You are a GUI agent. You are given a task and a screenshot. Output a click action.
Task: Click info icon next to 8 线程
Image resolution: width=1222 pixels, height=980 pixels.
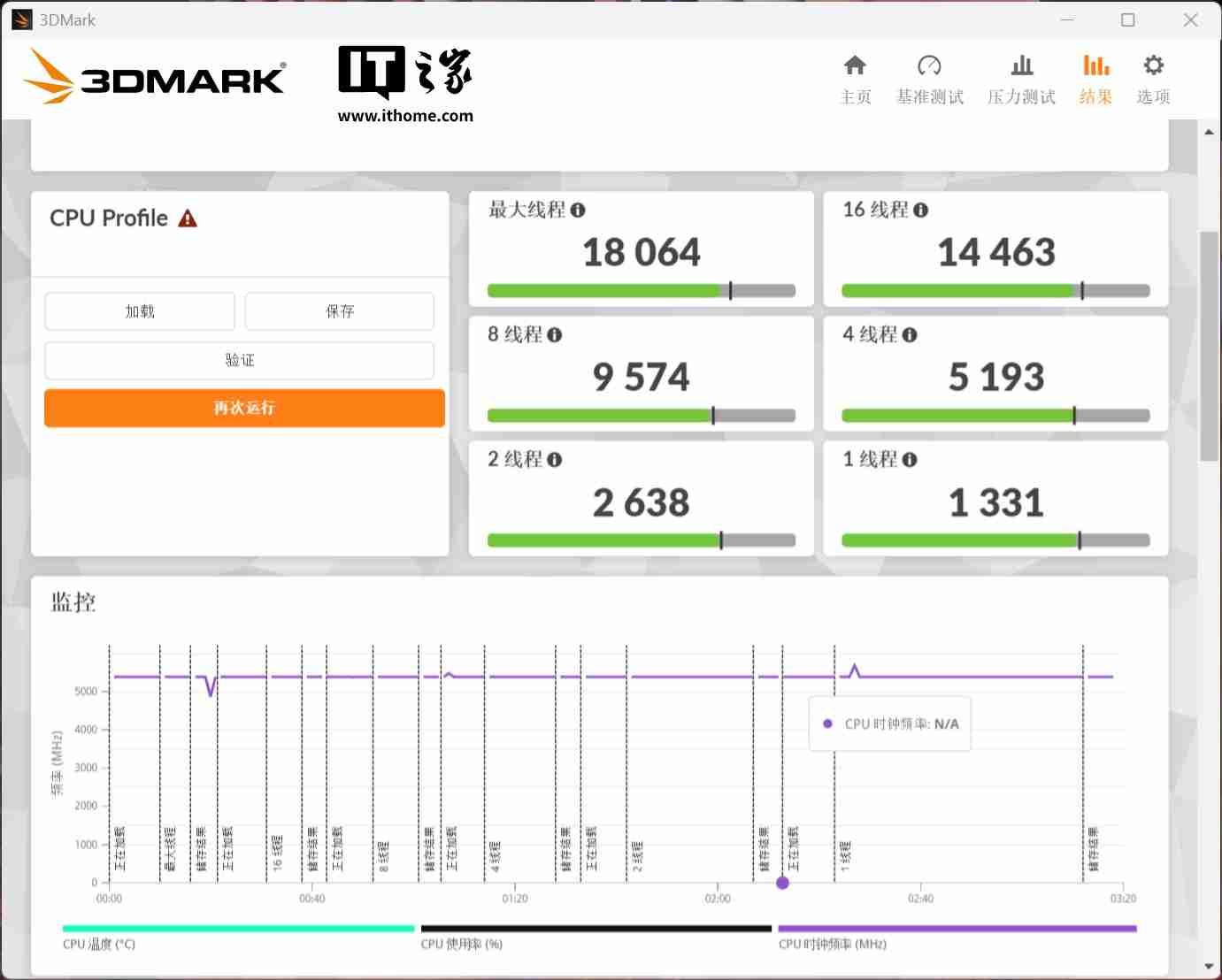pyautogui.click(x=555, y=335)
